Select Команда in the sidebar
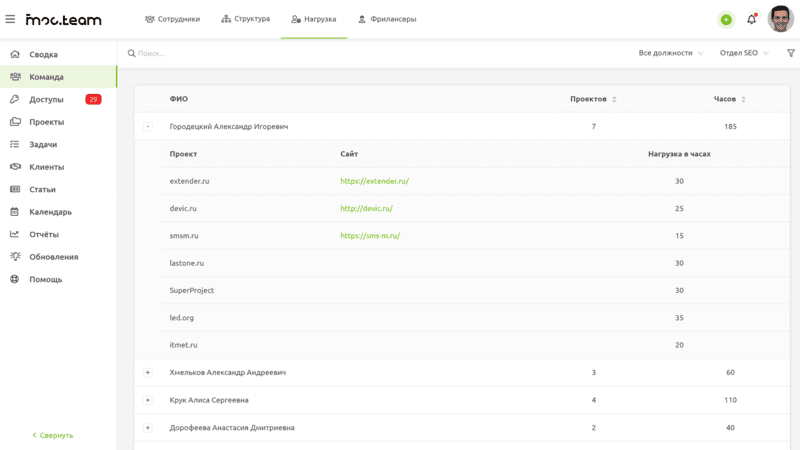Viewport: 800px width, 450px height. (58, 77)
